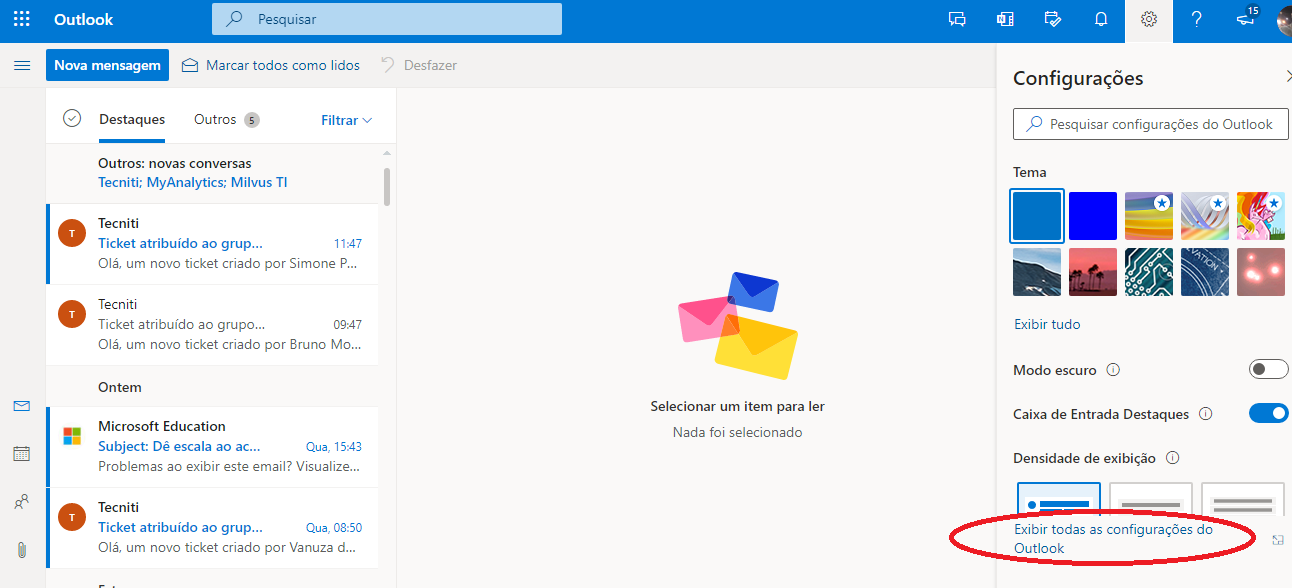Select the mountain landscape theme
The width and height of the screenshot is (1292, 588).
(1037, 272)
